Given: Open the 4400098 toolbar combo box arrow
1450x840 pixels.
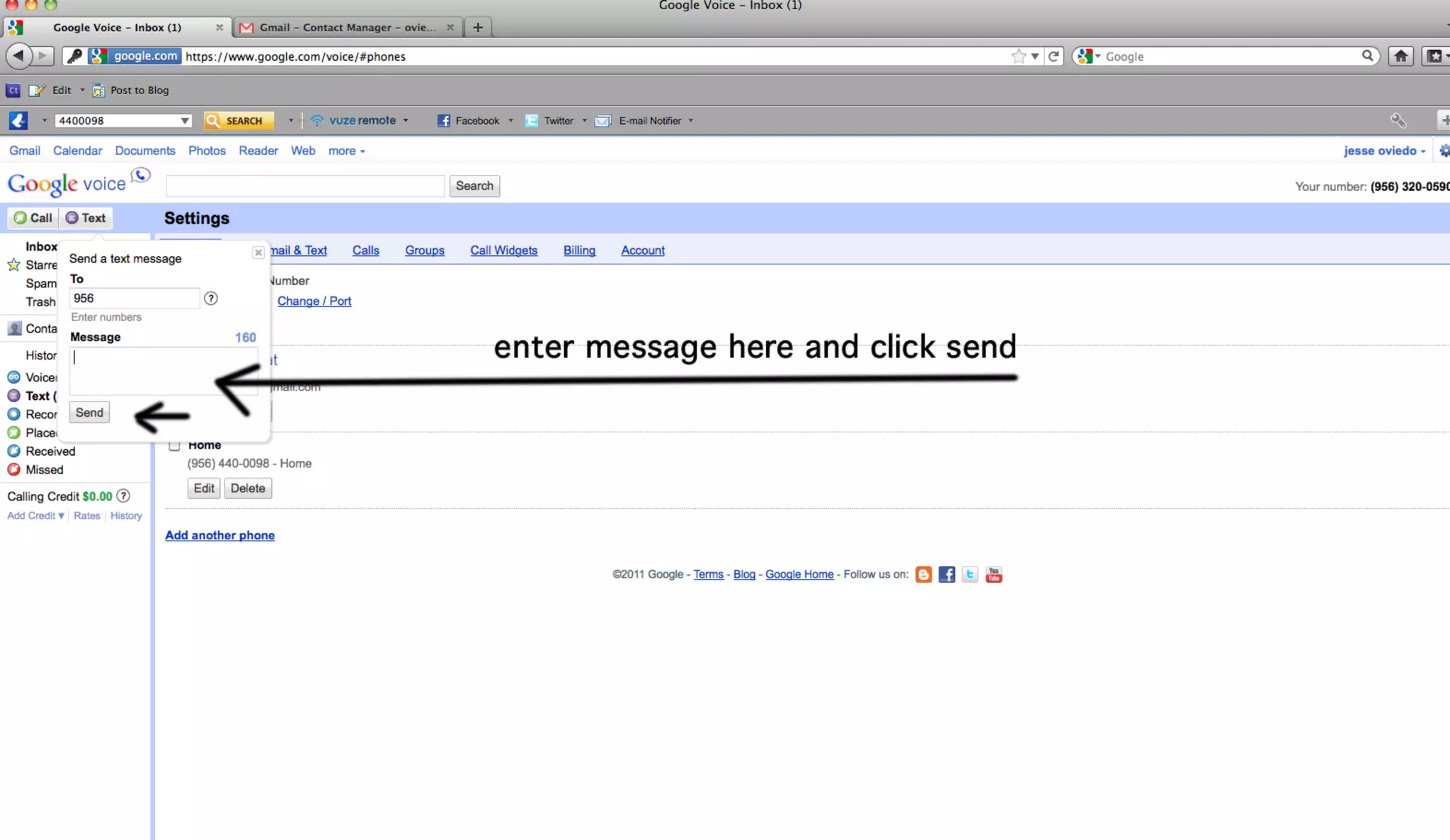Looking at the screenshot, I should pyautogui.click(x=185, y=121).
